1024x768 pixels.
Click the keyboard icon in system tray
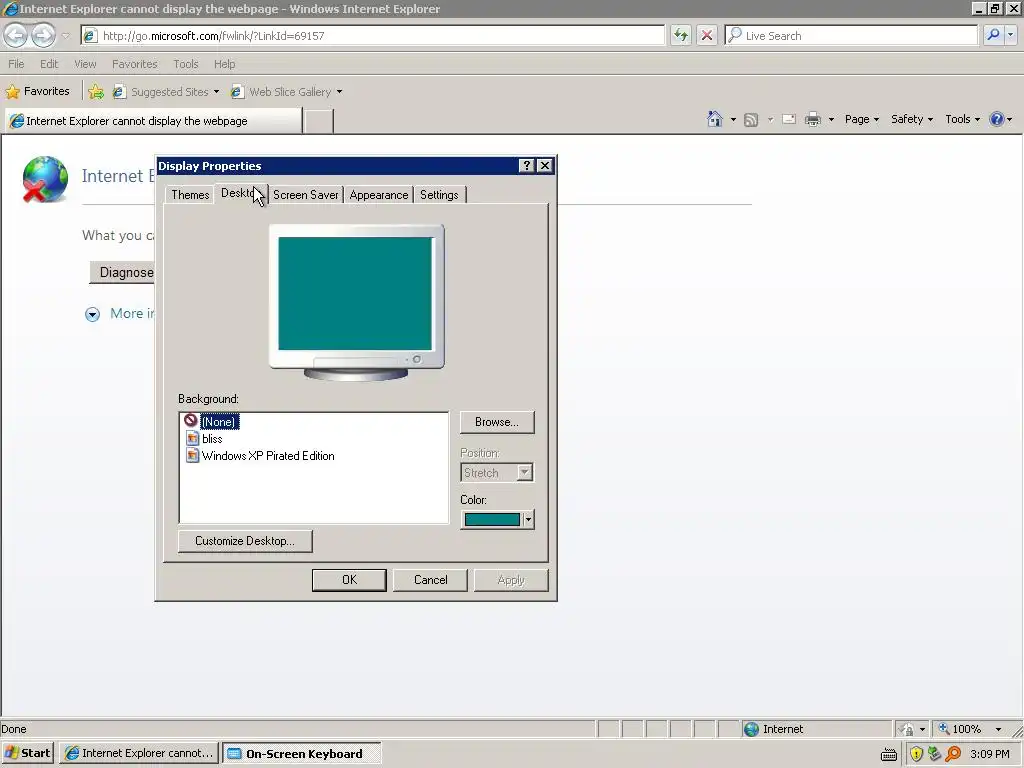(889, 754)
